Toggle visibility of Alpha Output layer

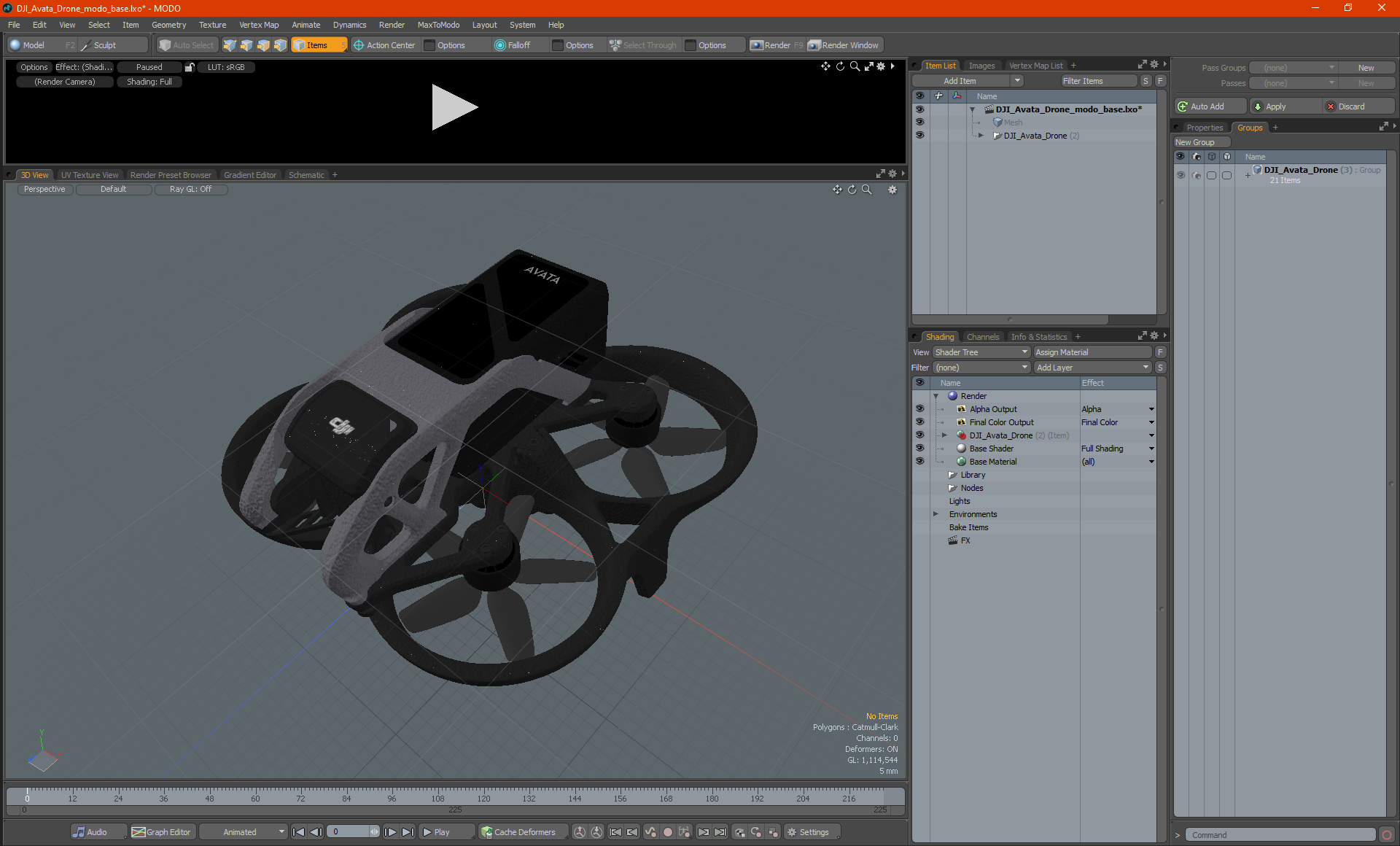tap(919, 409)
